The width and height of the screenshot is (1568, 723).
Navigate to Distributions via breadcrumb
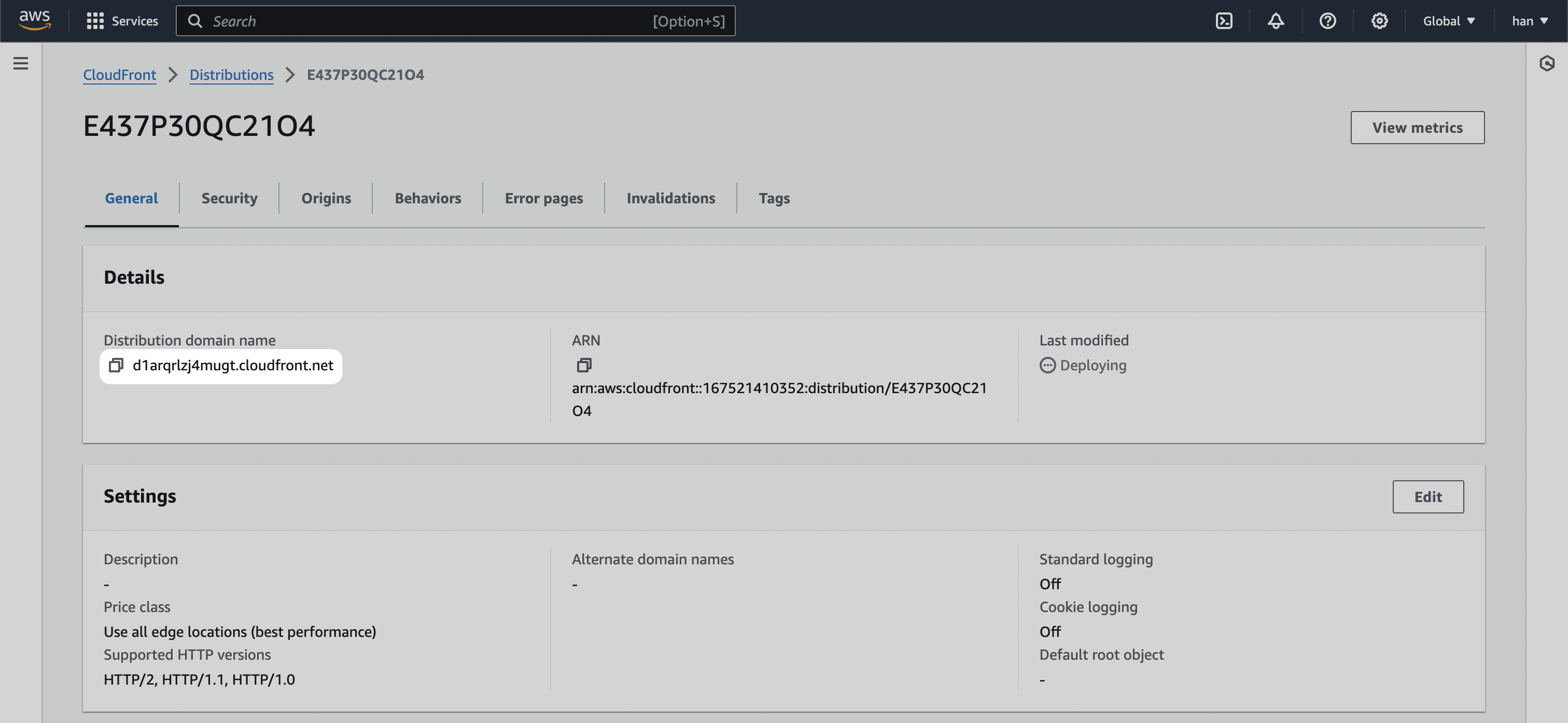231,74
